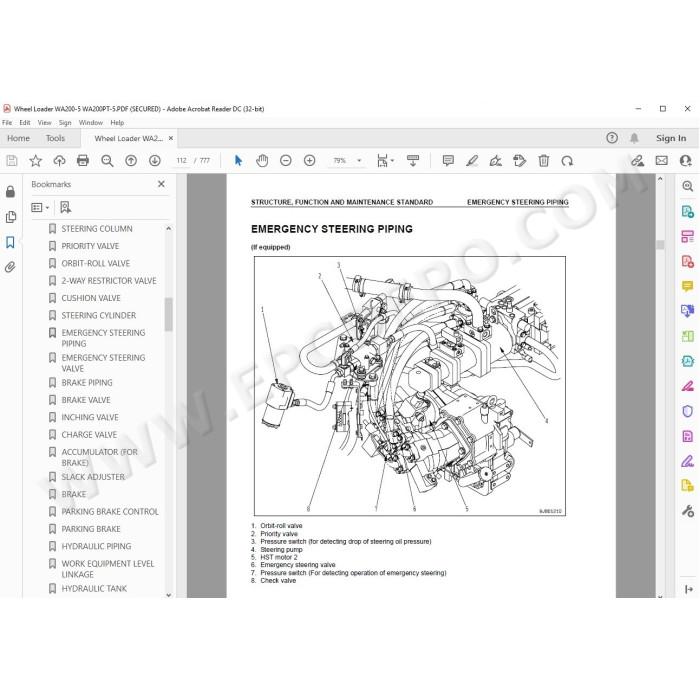700x700 pixels.
Task: Open the Comment tool in right pane
Action: pyautogui.click(x=688, y=286)
